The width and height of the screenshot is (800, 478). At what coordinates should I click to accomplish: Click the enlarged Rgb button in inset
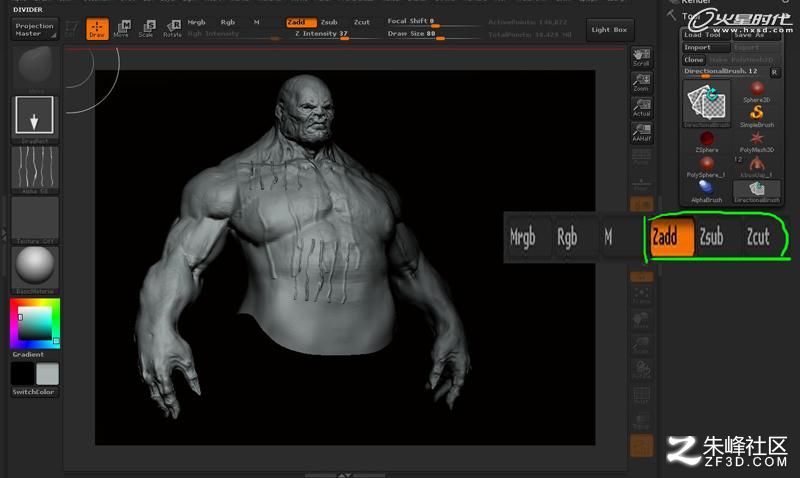(567, 237)
